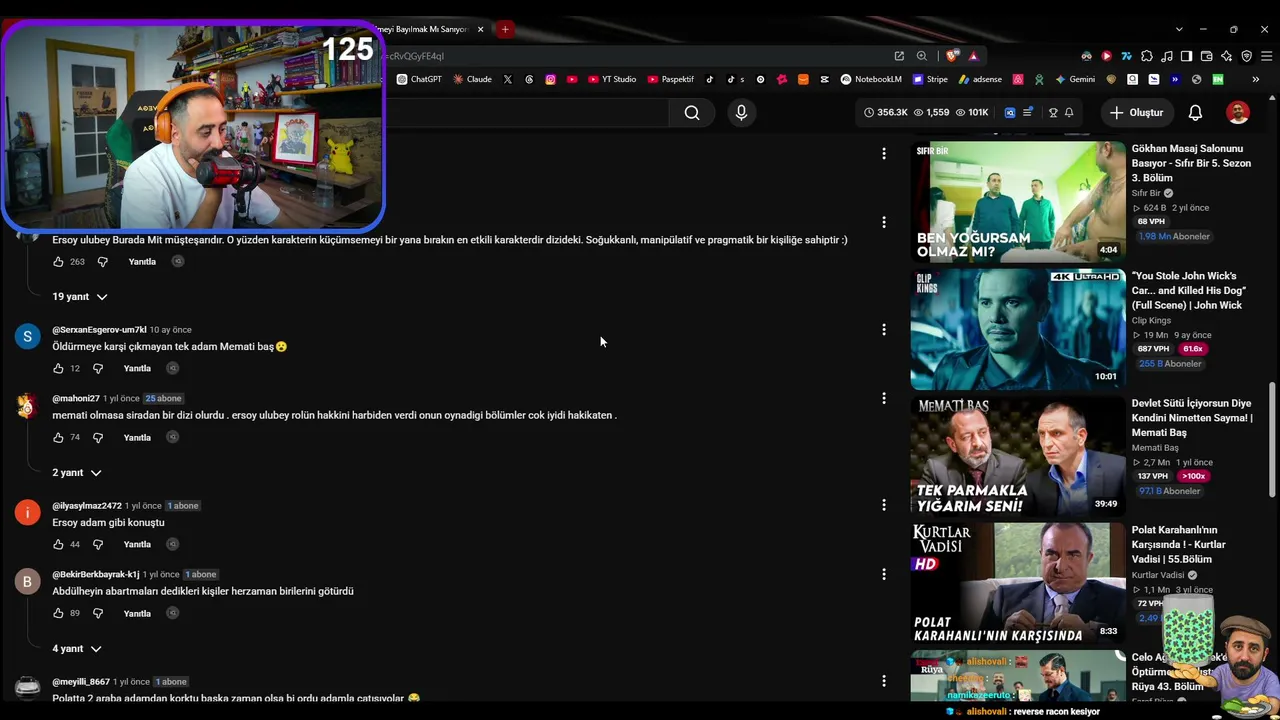Expand the 2 yanıt replies
The image size is (1280, 720).
[x=77, y=473]
